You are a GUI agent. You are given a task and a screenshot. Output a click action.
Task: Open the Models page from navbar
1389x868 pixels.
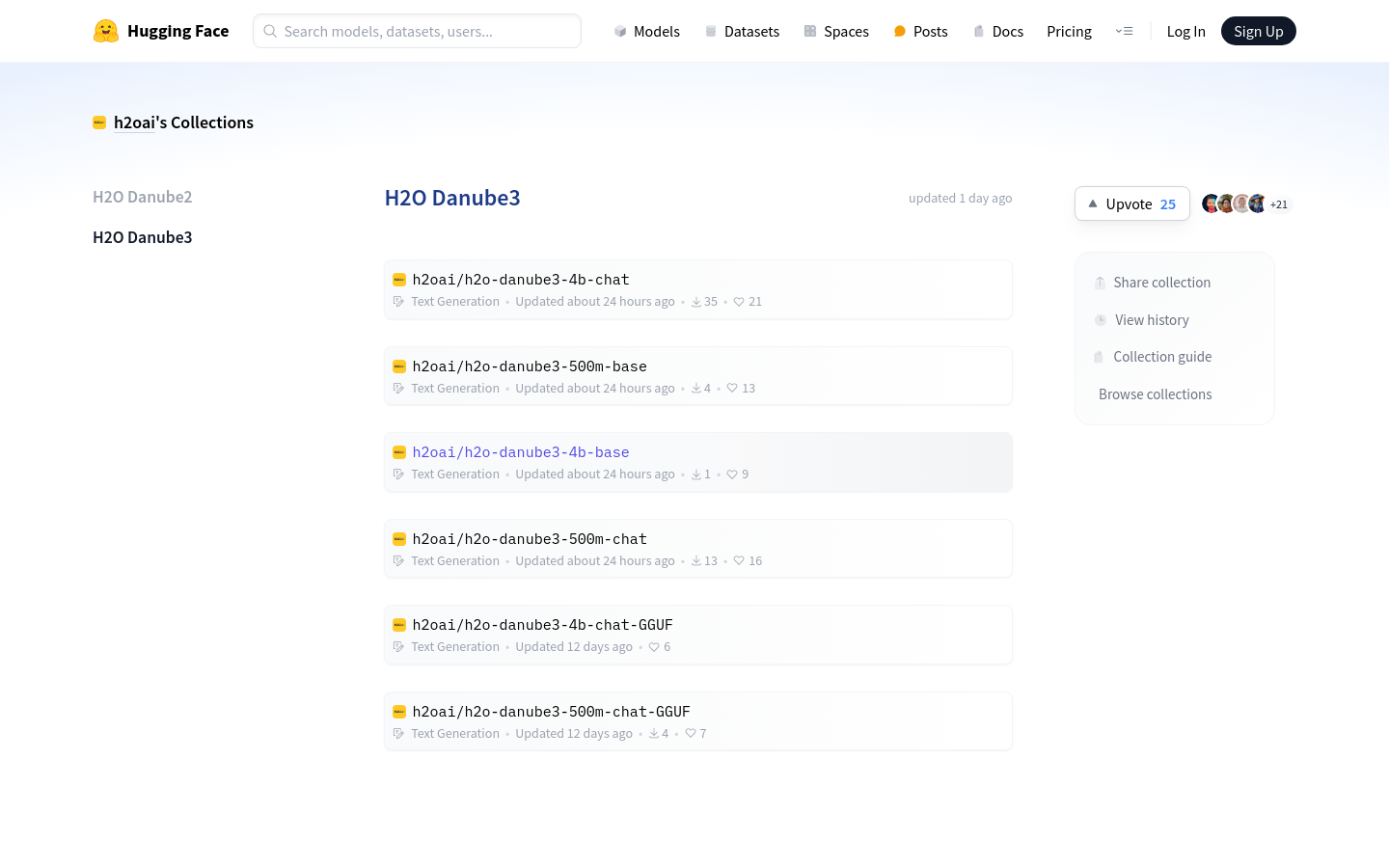(646, 31)
